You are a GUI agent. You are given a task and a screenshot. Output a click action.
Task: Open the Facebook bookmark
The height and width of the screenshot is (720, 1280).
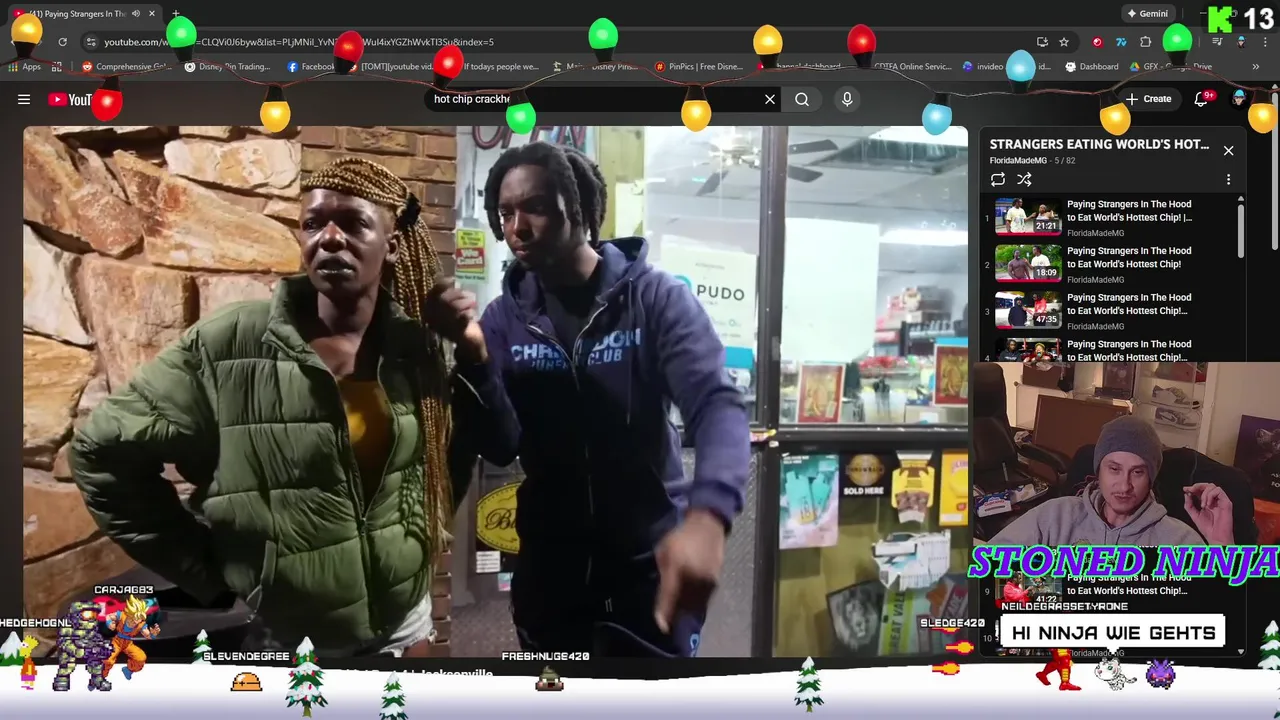(311, 67)
